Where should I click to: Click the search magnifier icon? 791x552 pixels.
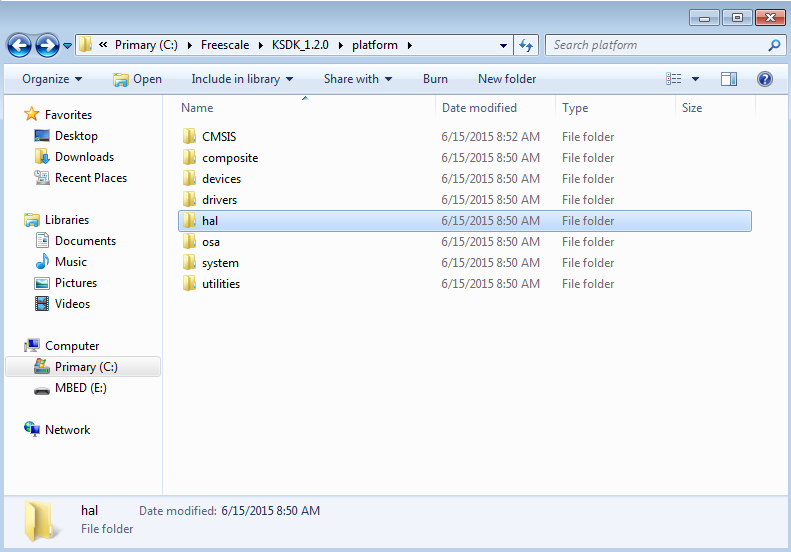pos(773,45)
